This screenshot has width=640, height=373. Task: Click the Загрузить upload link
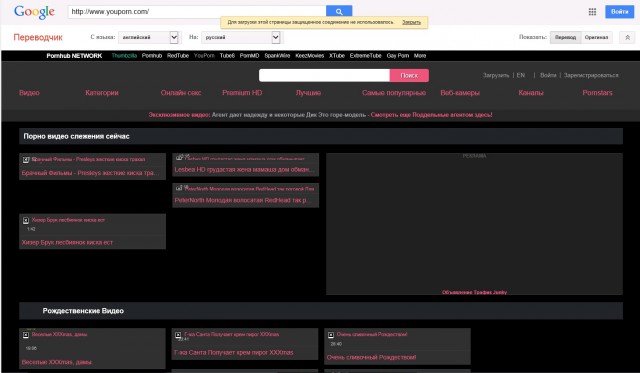point(496,75)
